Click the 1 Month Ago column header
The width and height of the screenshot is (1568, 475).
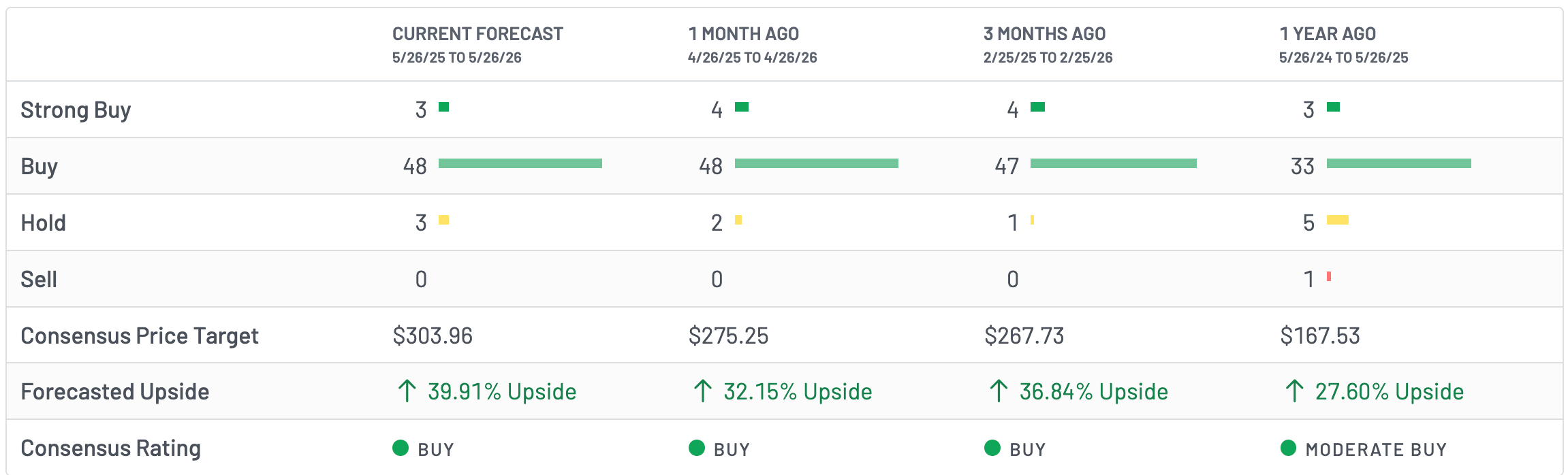tap(743, 33)
